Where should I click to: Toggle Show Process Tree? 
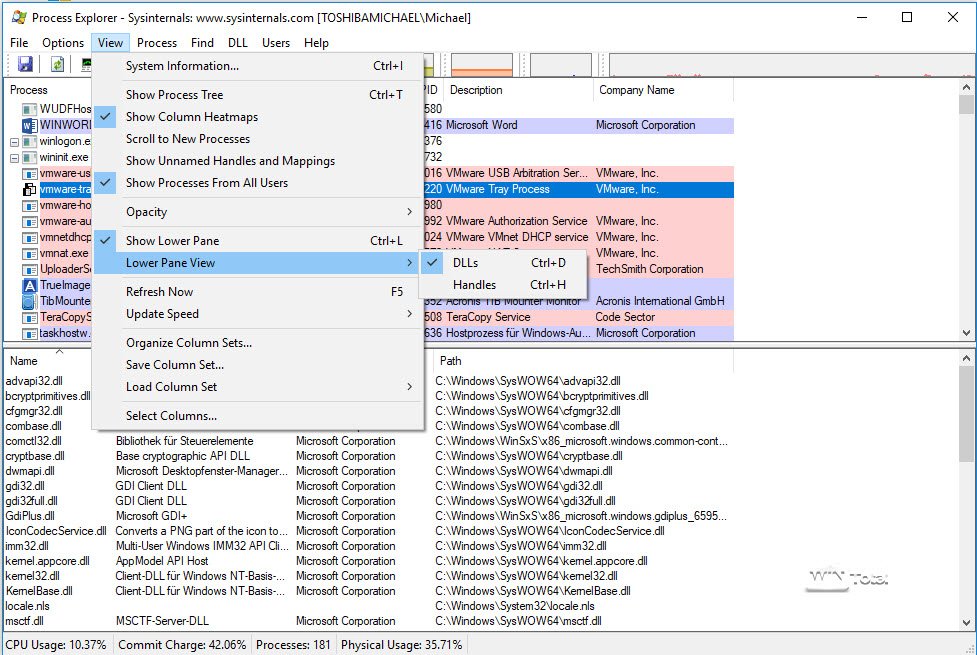[x=258, y=95]
